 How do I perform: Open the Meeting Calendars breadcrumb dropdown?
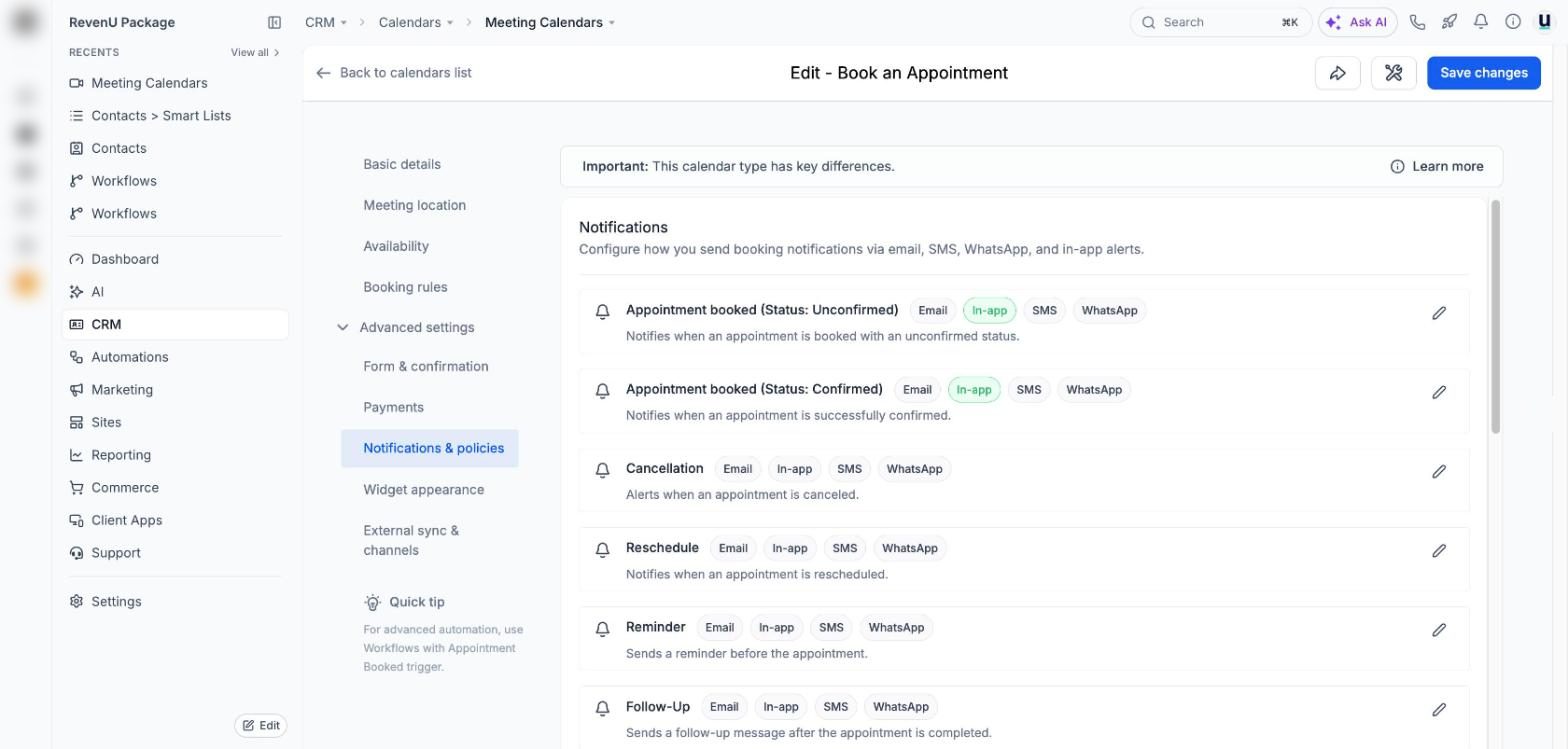(550, 22)
